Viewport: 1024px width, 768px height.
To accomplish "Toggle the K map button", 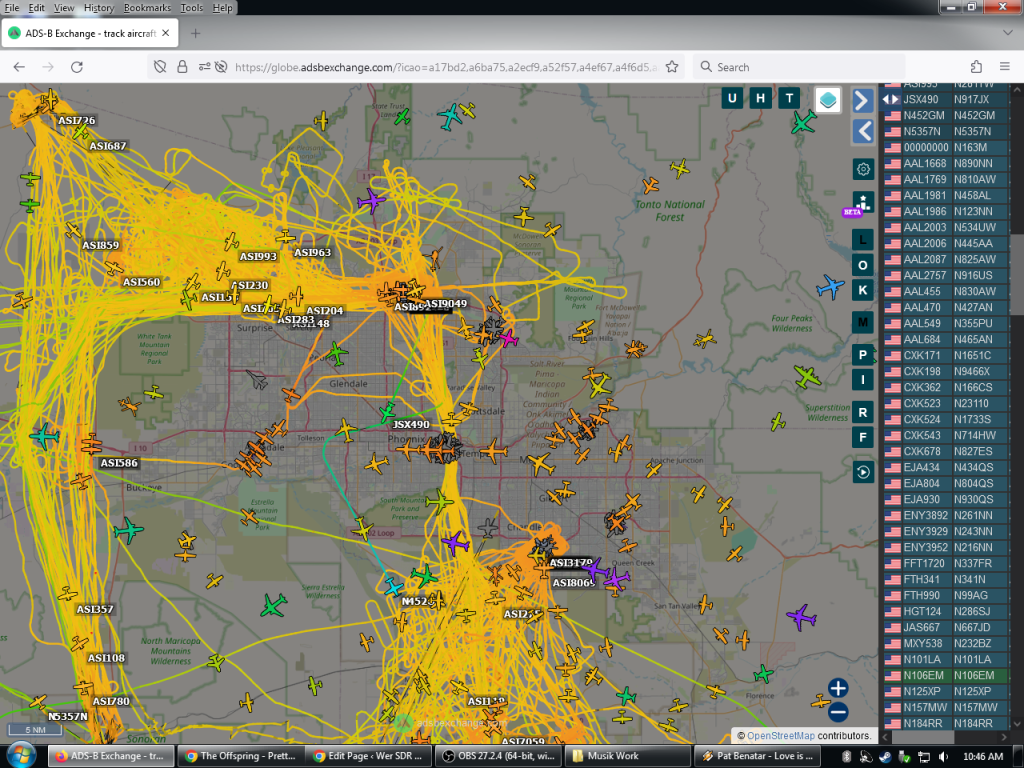I will click(863, 290).
